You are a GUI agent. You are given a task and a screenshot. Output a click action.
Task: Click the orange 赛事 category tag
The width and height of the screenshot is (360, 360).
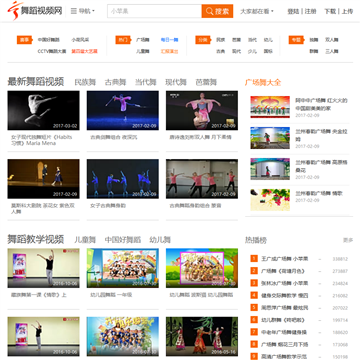click(x=25, y=40)
